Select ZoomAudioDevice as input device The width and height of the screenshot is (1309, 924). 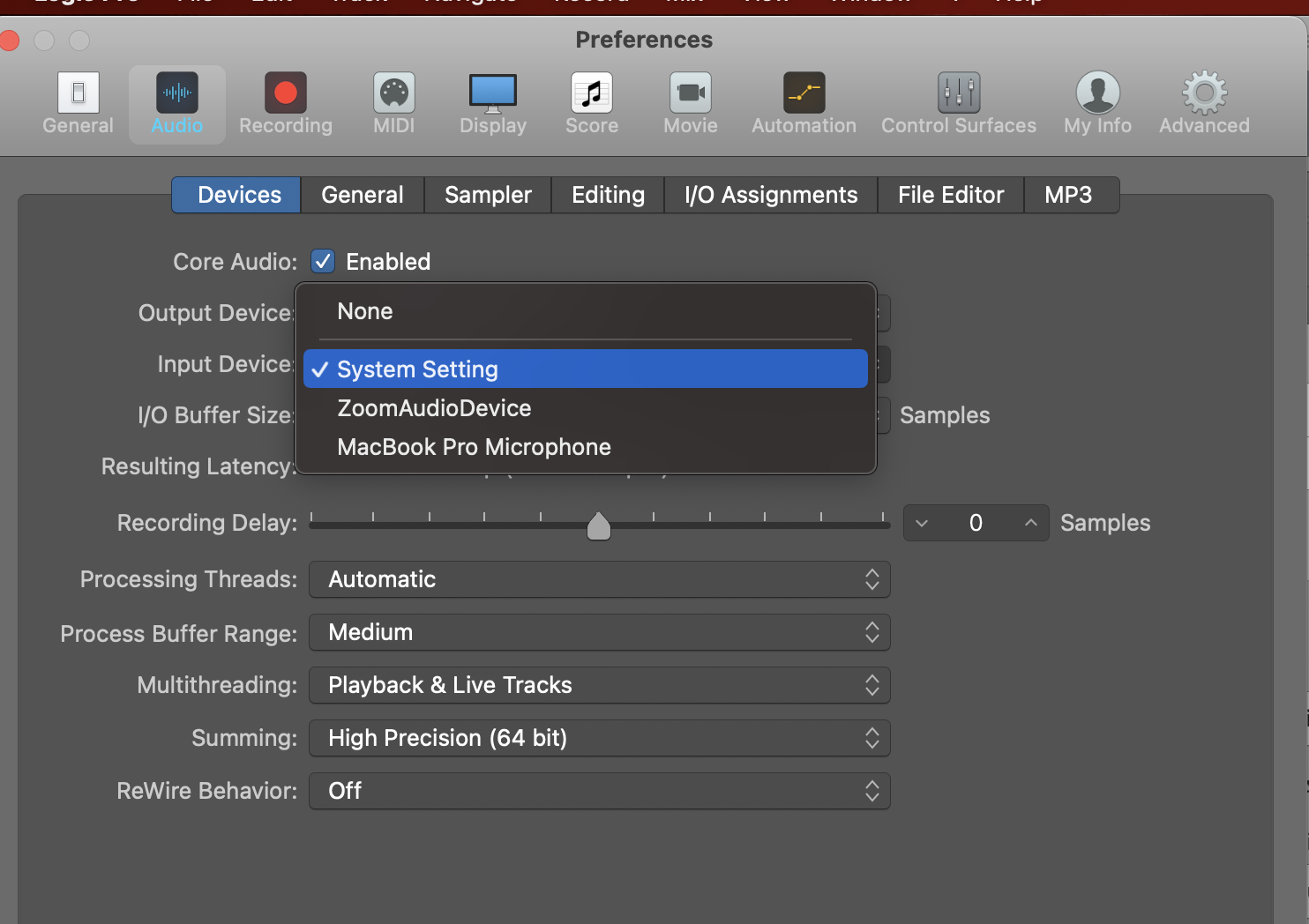coord(433,407)
